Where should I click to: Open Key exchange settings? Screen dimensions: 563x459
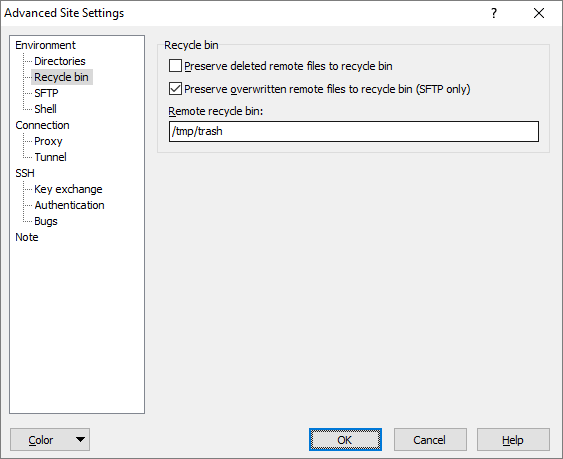(x=68, y=189)
